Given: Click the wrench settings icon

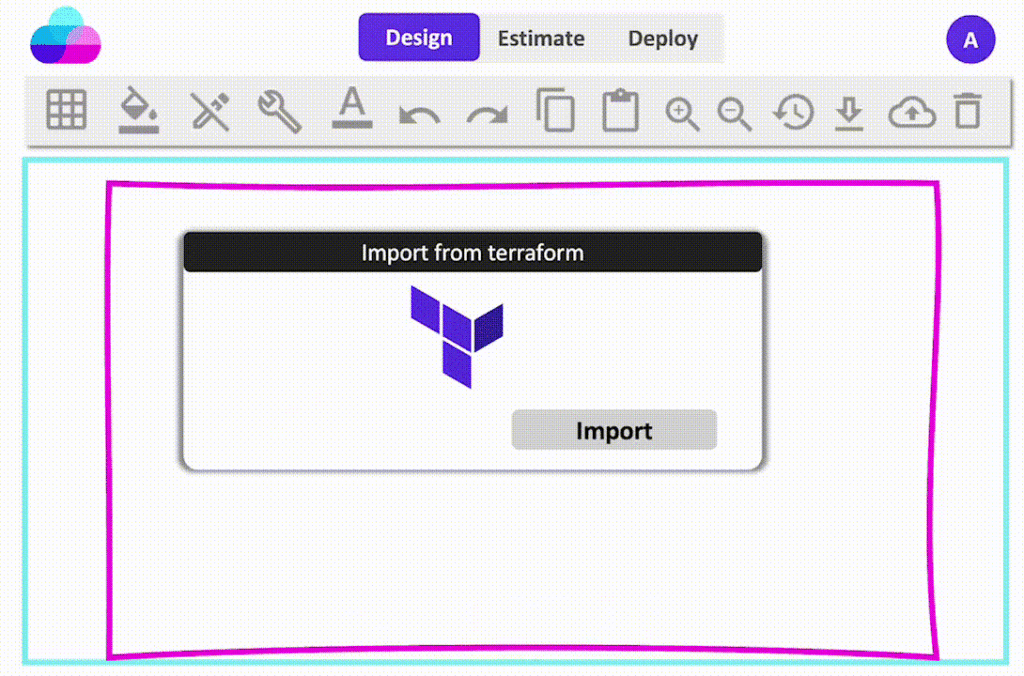Looking at the screenshot, I should (x=280, y=112).
